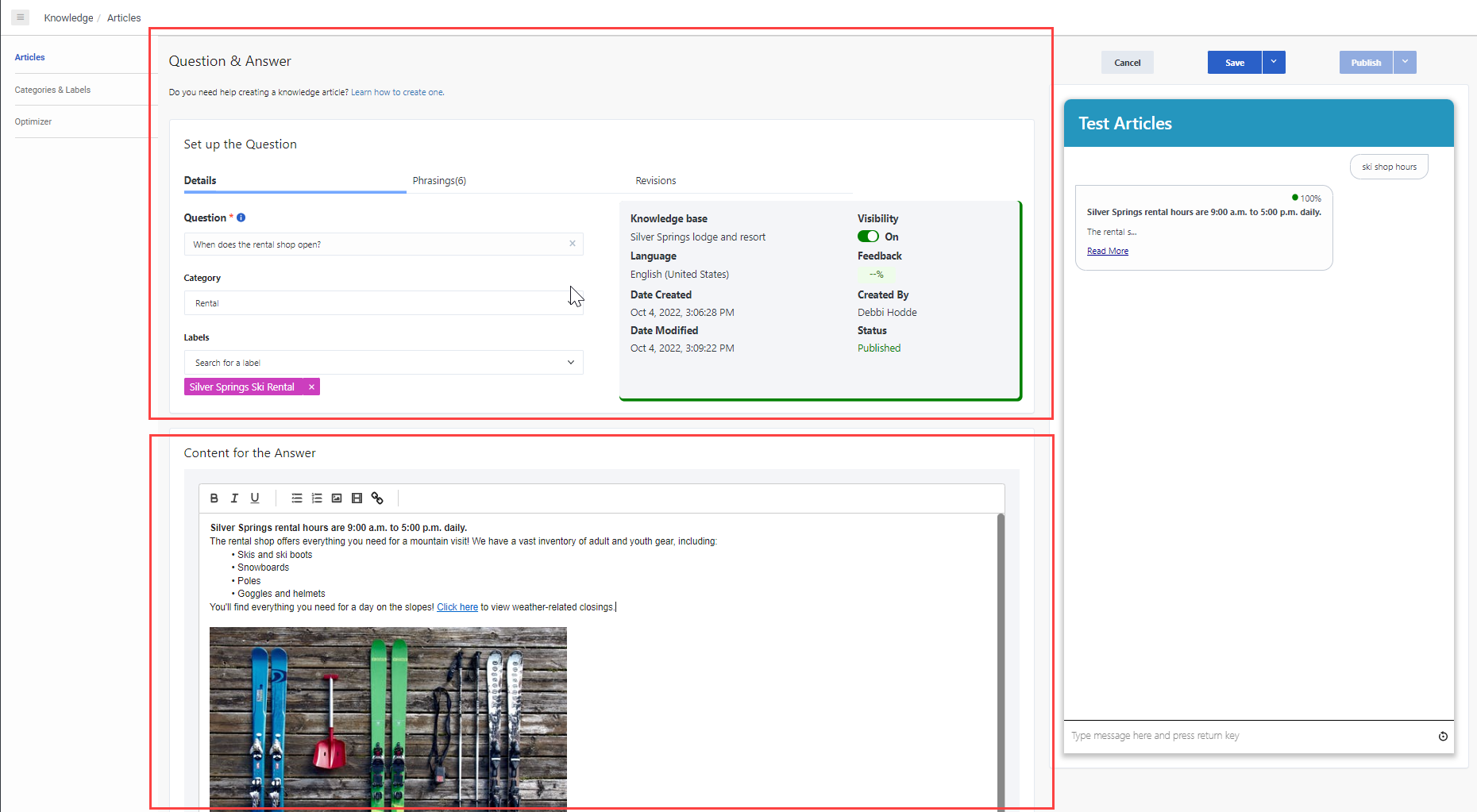The width and height of the screenshot is (1477, 812).
Task: Switch to the Phrasings(6) tab
Action: click(x=439, y=181)
